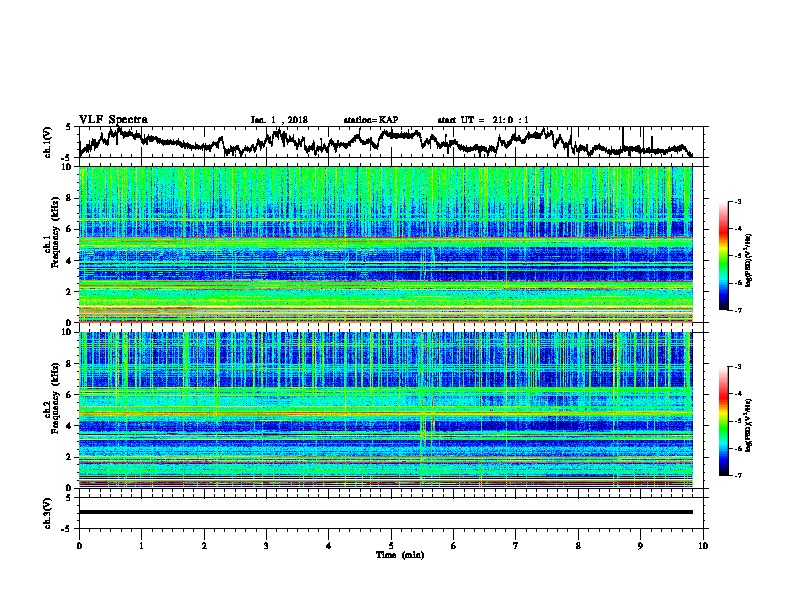Viewport: 792px width, 612px height.
Task: Click the flat black ch.3 voltage trace
Action: pyautogui.click(x=386, y=512)
